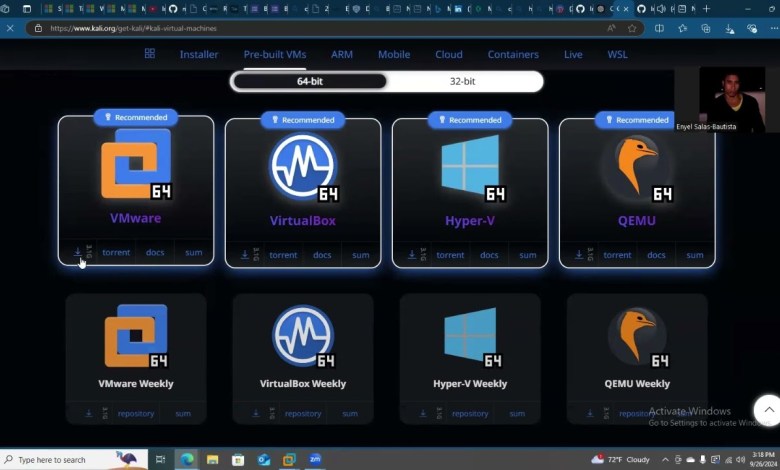
Task: Click the QEMU Weekly download icon
Action: click(590, 413)
